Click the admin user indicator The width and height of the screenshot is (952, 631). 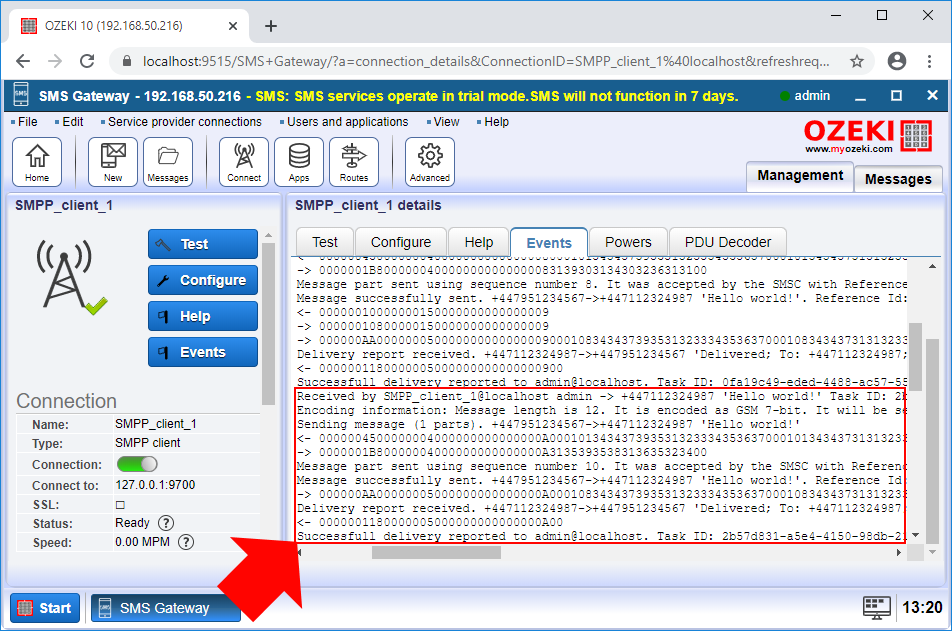805,95
